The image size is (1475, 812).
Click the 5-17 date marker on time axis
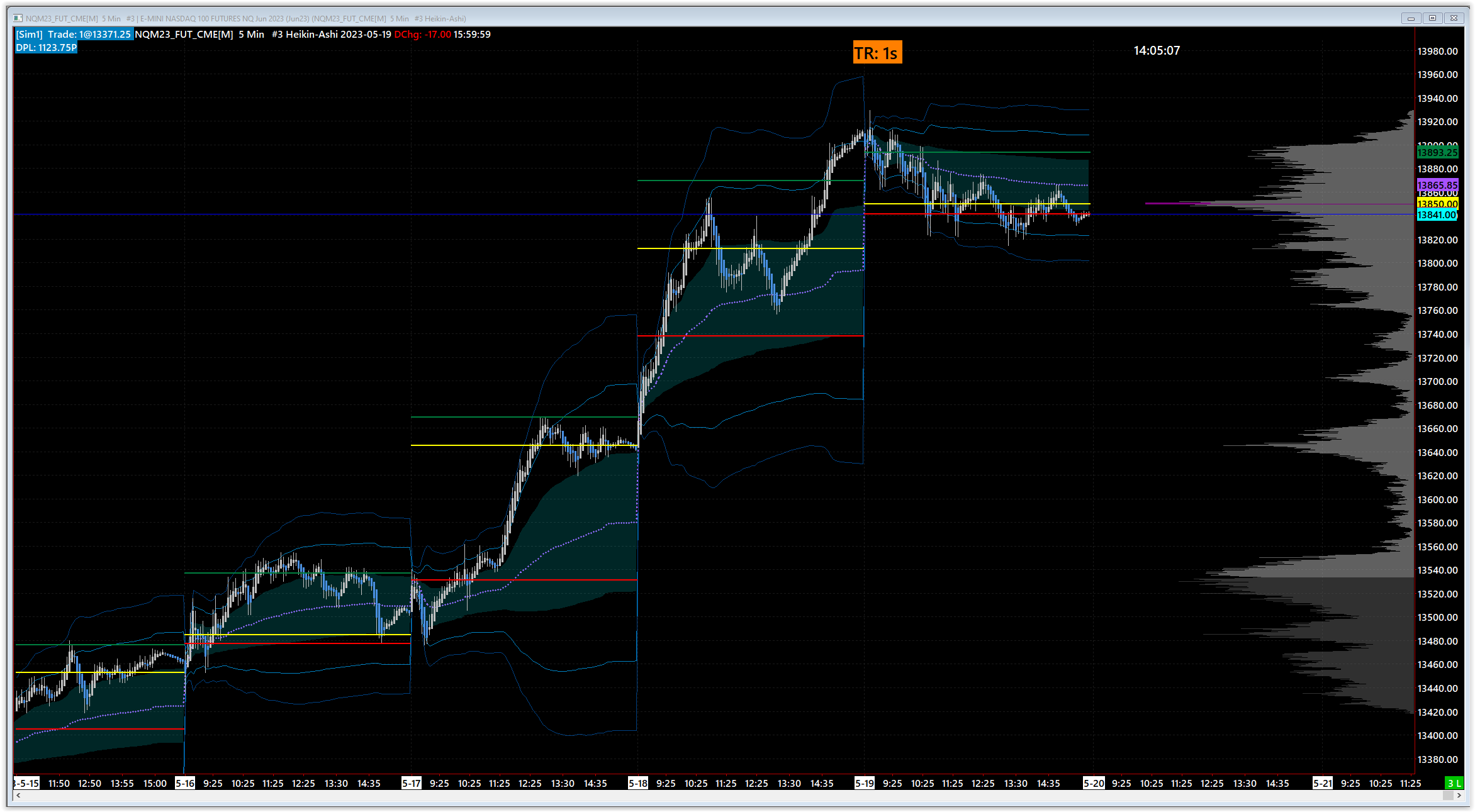click(x=412, y=783)
